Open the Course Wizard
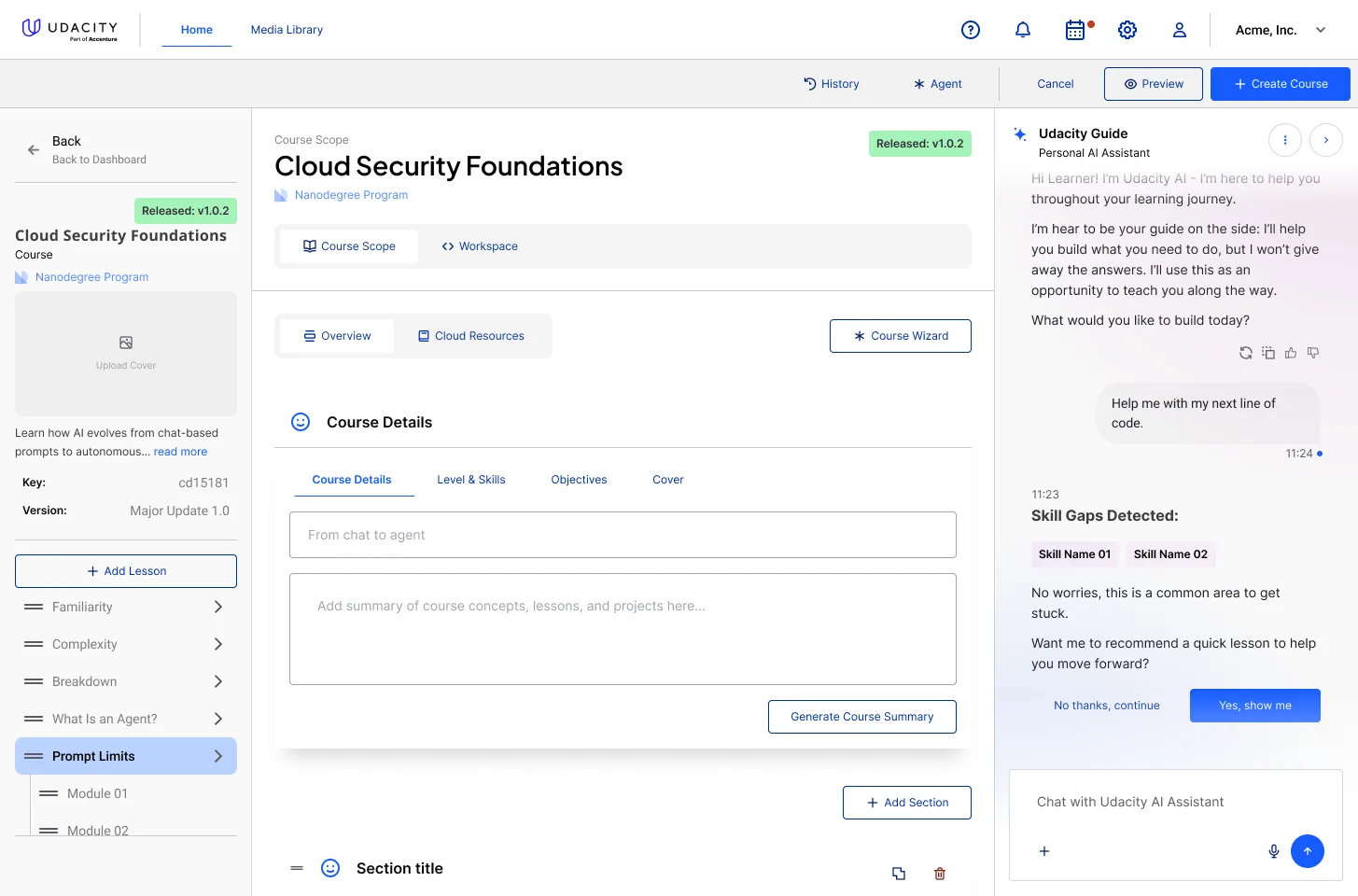The height and width of the screenshot is (896, 1358). (901, 336)
